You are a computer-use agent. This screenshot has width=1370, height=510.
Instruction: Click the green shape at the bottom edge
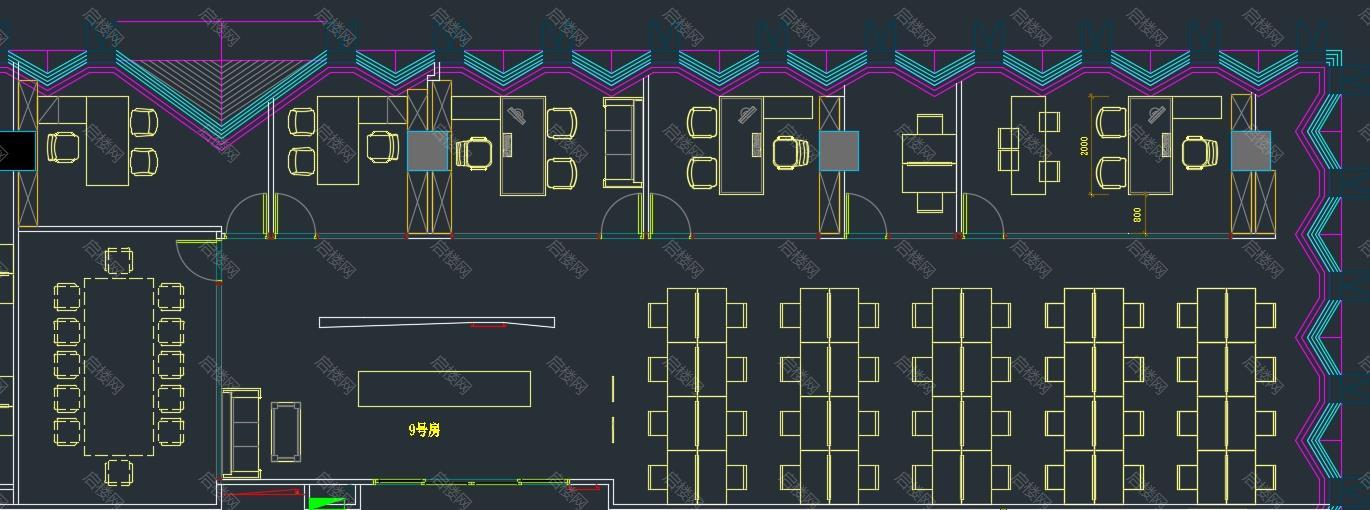[326, 503]
